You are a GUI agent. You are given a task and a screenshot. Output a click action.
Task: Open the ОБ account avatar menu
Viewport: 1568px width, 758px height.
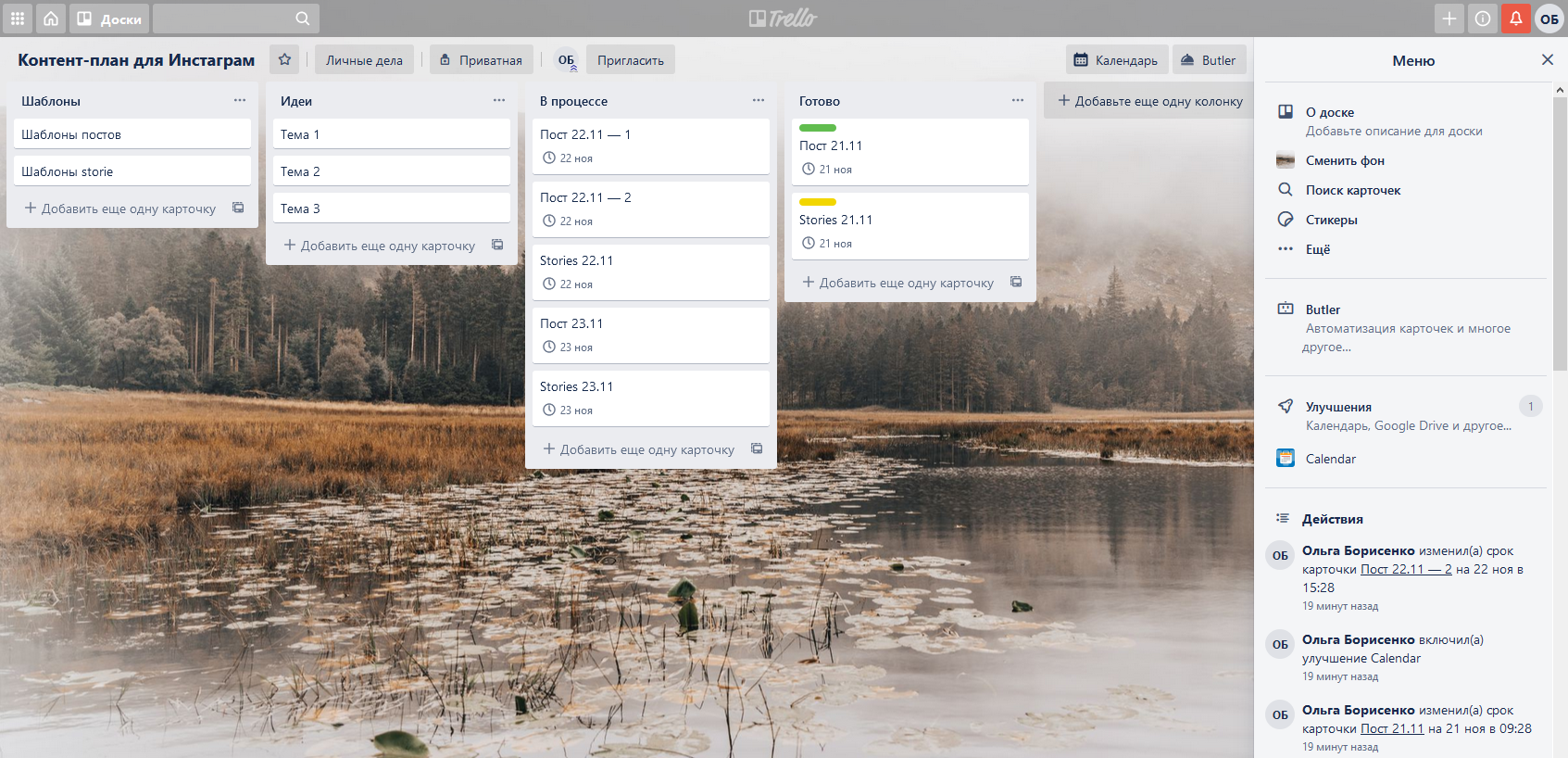point(1549,19)
